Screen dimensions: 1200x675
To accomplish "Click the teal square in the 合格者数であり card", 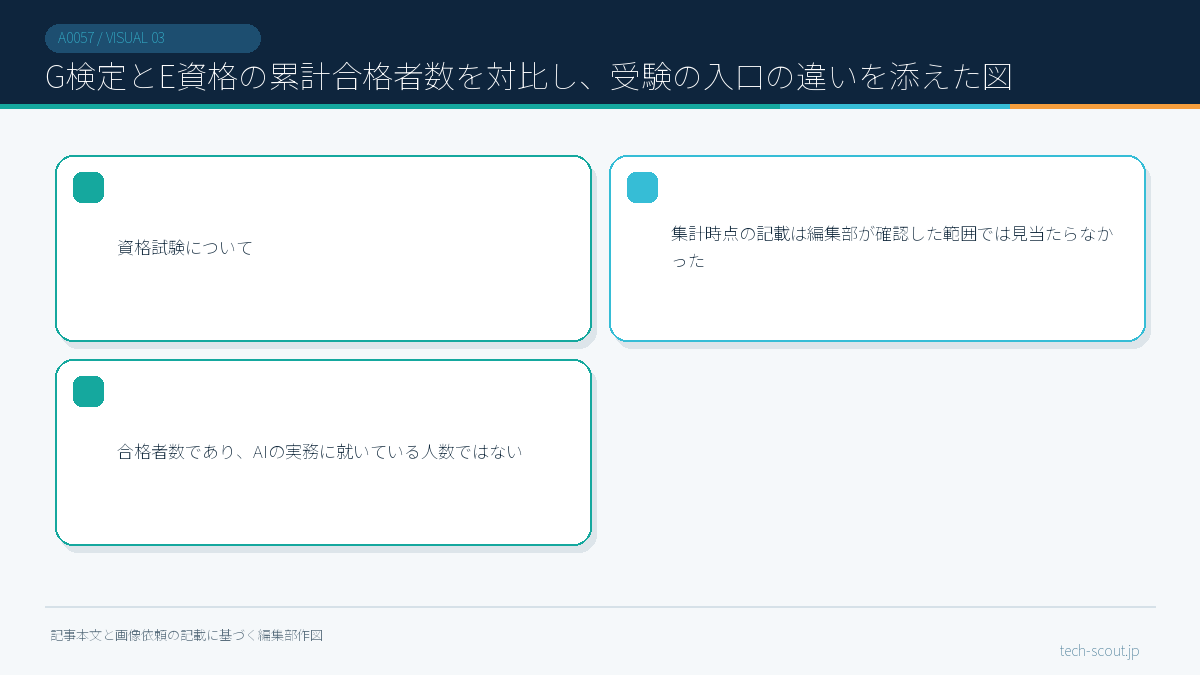I will tap(89, 392).
